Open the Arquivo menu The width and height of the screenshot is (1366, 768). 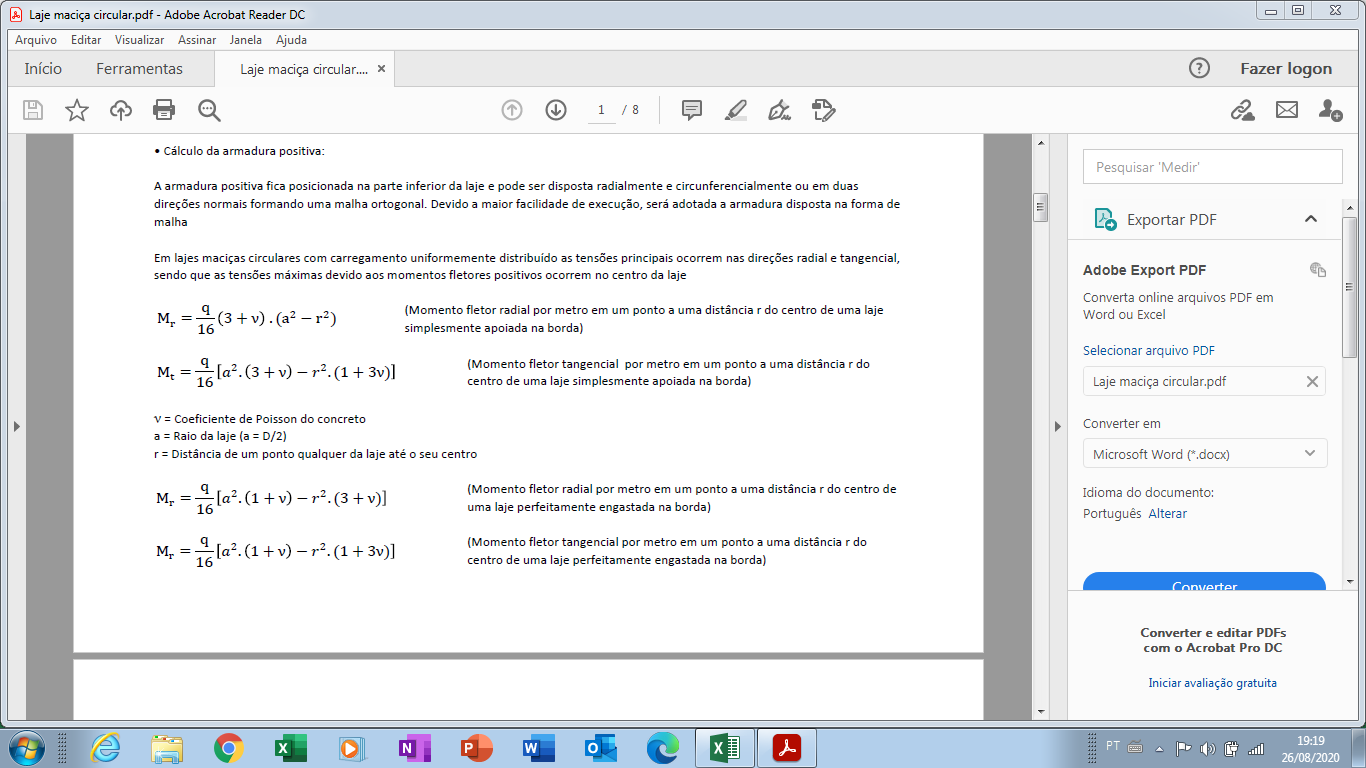tap(36, 40)
